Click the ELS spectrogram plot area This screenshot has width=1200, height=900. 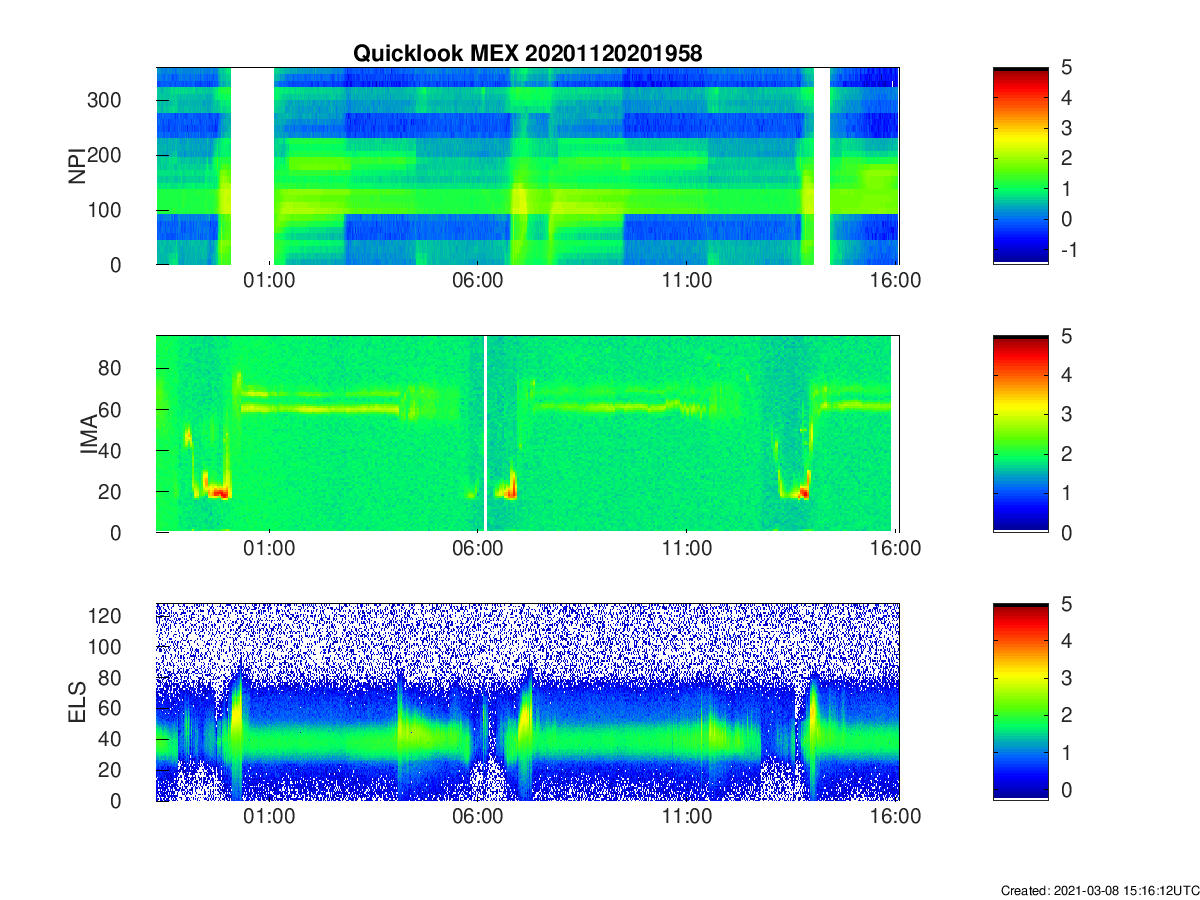[x=527, y=702]
